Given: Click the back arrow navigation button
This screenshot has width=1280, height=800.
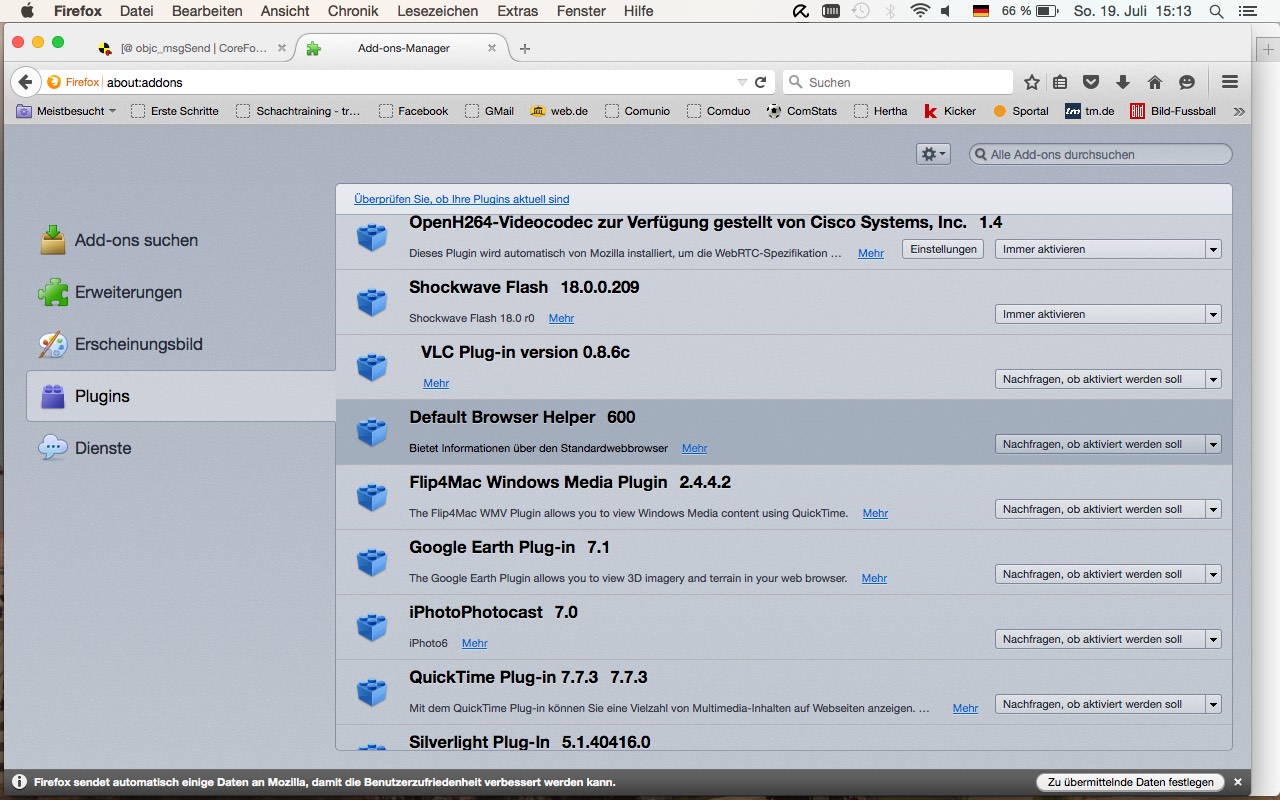Looking at the screenshot, I should tap(26, 82).
